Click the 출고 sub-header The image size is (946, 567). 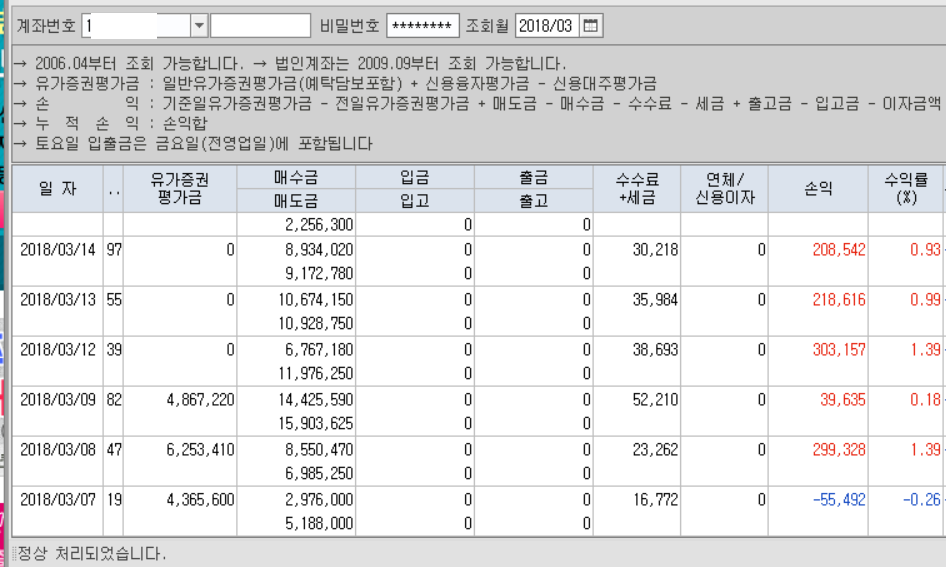click(x=534, y=201)
